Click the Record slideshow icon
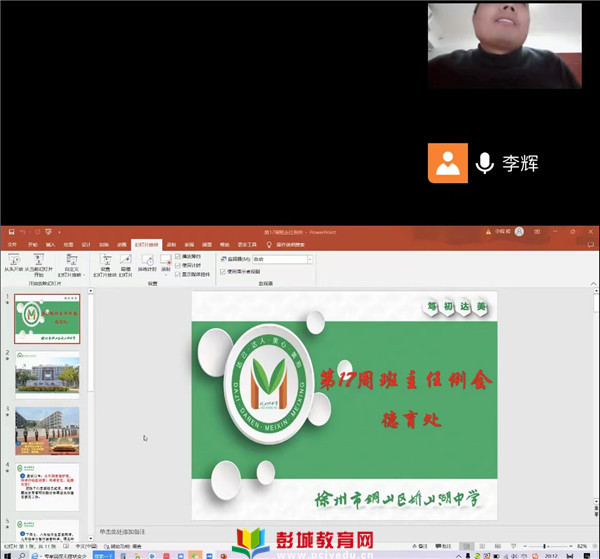Viewport: 600px width, 559px height. click(x=166, y=260)
